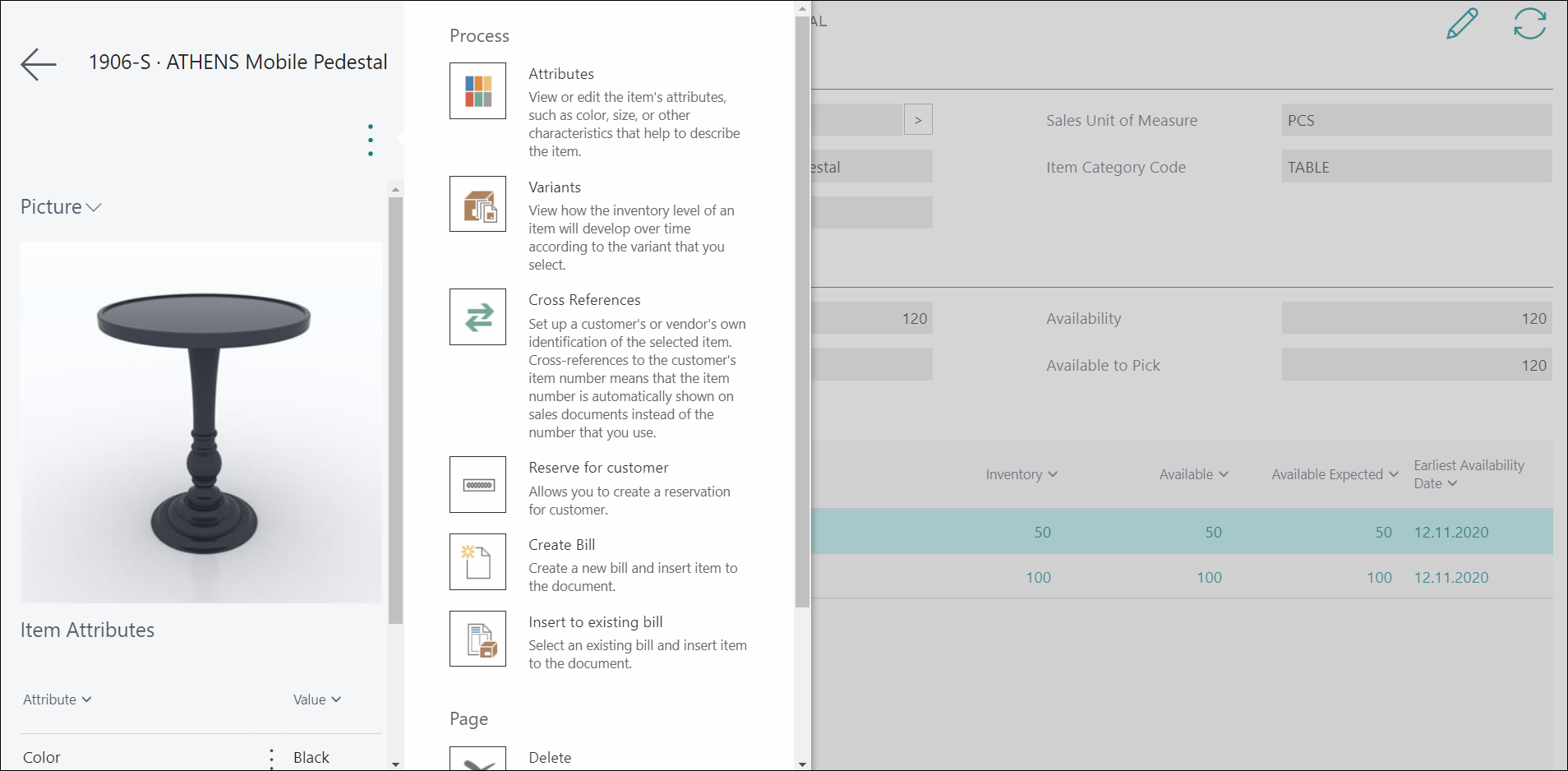Viewport: 1568px width, 771px height.
Task: Click the ATHENS pedestal table picture
Action: [x=201, y=422]
